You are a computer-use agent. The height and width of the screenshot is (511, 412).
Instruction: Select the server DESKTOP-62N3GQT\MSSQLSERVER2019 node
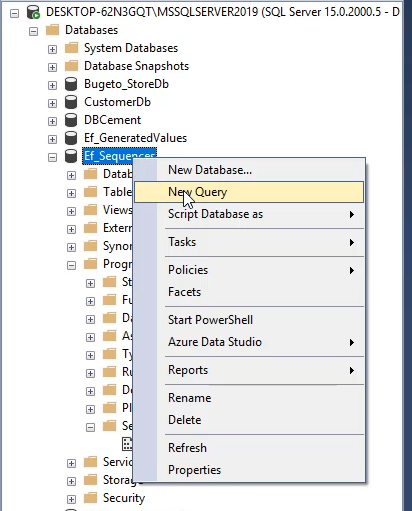tap(223, 12)
